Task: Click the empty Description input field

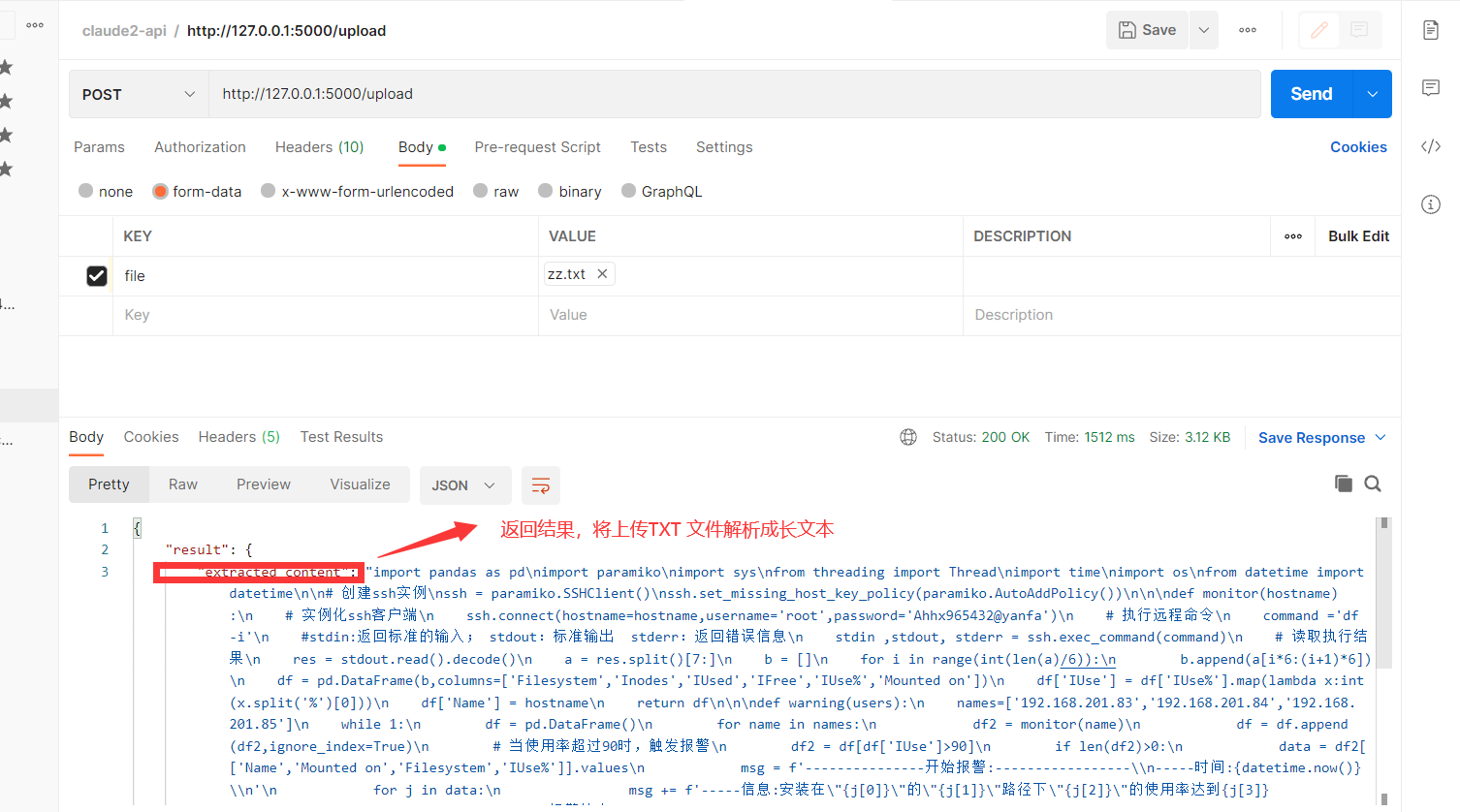Action: tap(1182, 315)
